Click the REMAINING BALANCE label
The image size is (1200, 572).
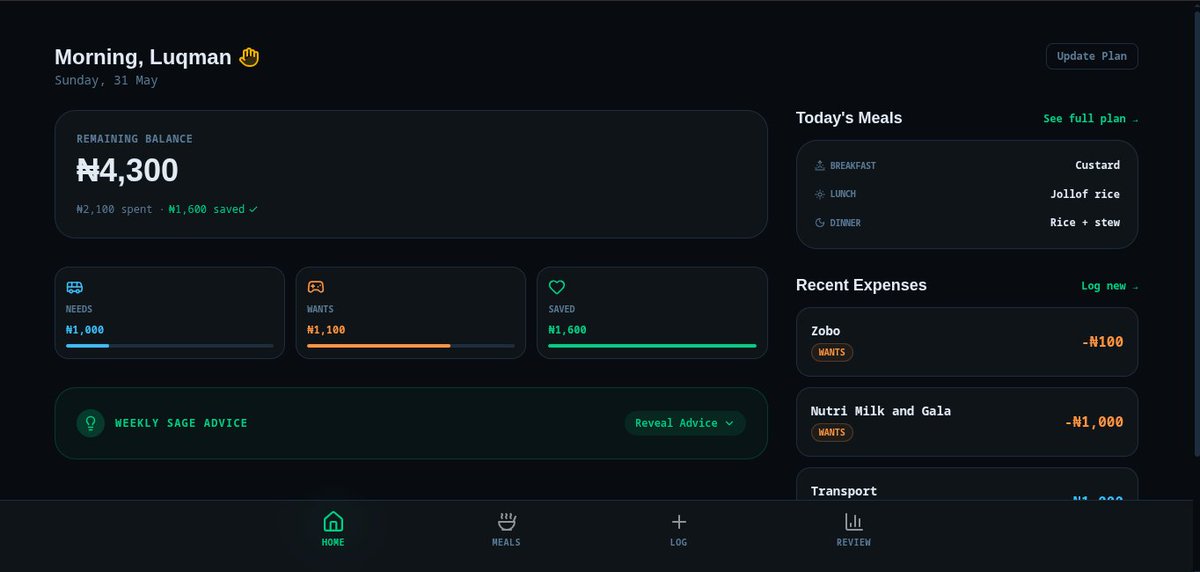(x=135, y=139)
